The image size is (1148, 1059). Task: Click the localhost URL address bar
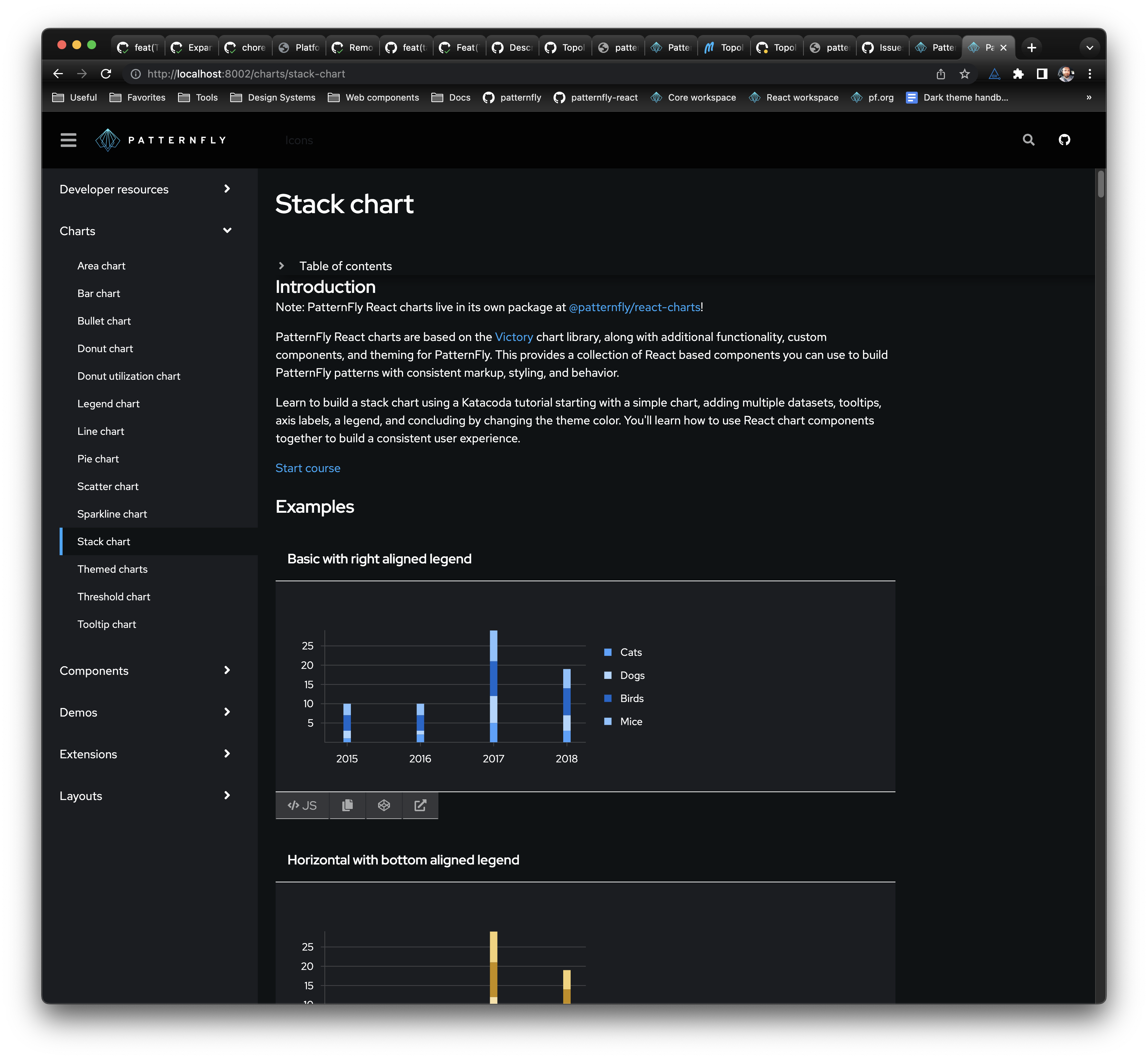click(x=246, y=74)
